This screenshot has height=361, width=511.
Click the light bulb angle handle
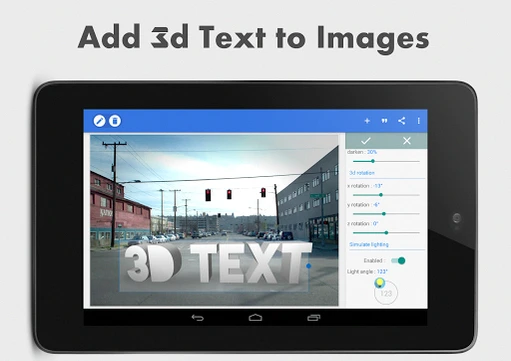[x=379, y=283]
